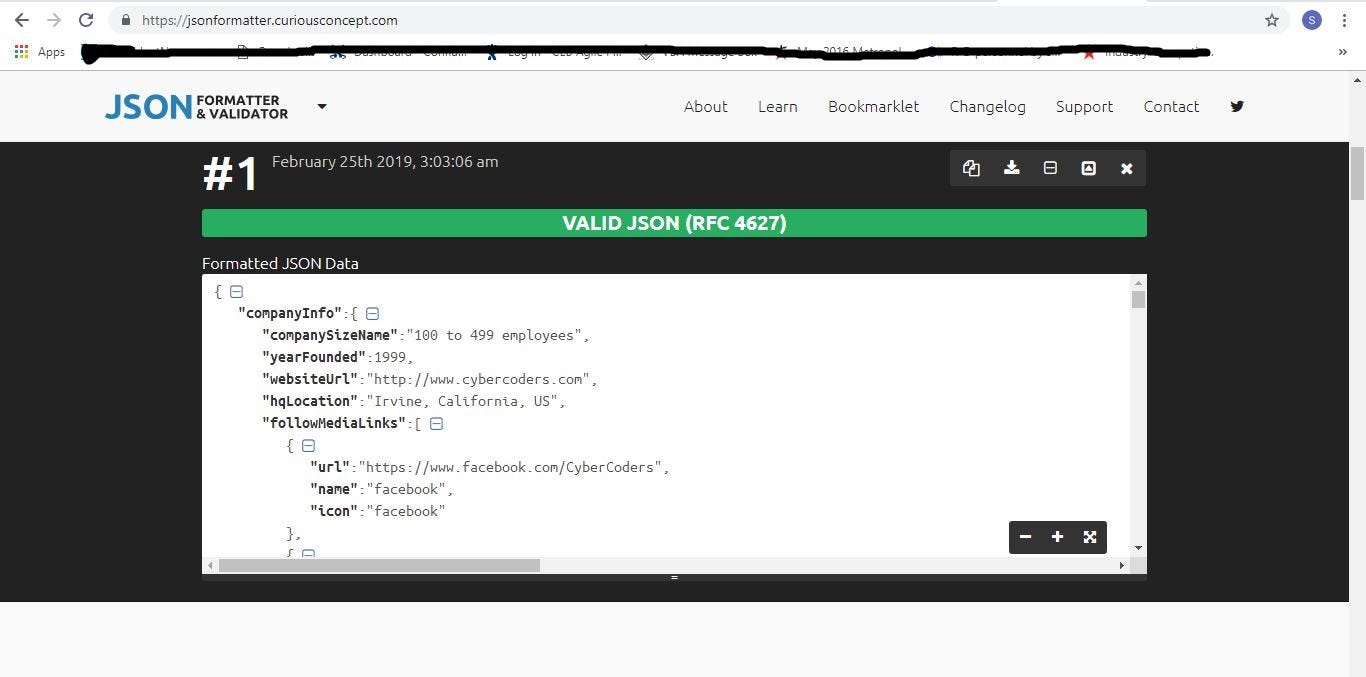The image size is (1366, 677).
Task: Collapse the root JSON object
Action: [x=236, y=291]
